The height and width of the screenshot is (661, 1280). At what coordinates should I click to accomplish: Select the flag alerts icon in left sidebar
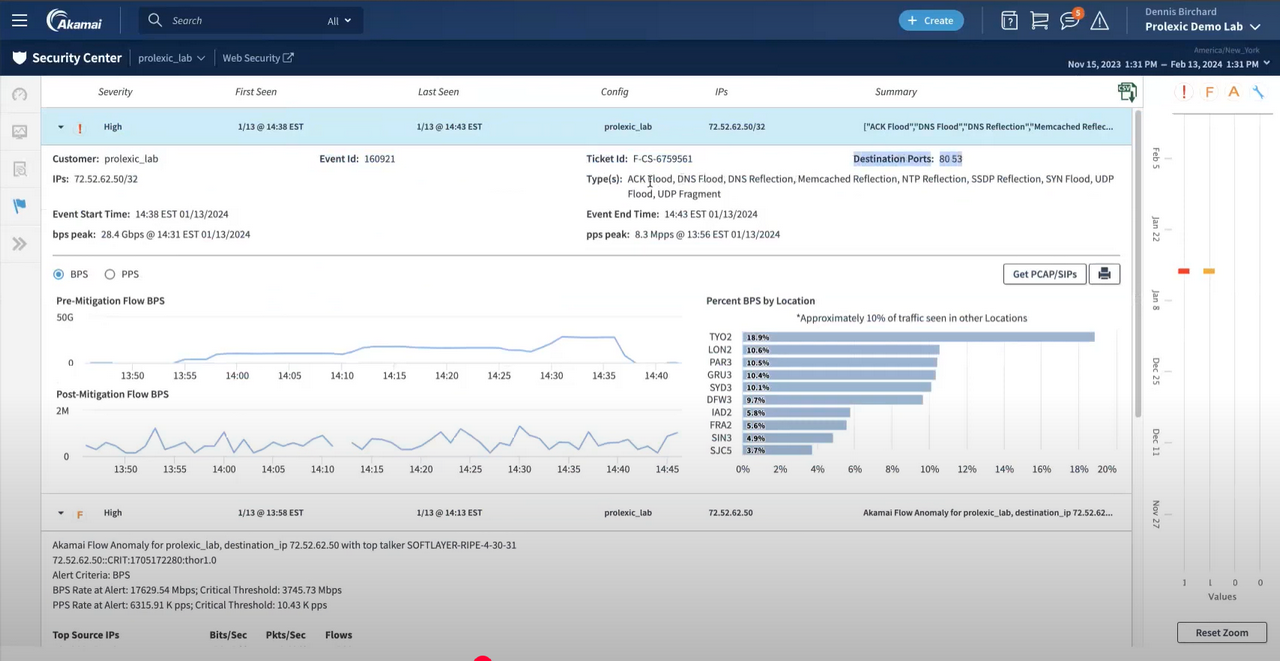pos(18,206)
